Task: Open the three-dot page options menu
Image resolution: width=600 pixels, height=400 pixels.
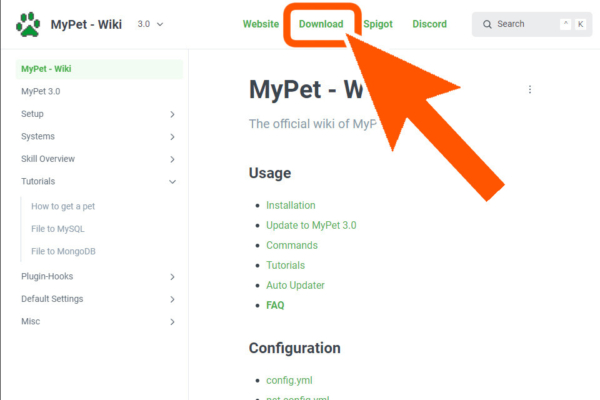Action: 530,90
